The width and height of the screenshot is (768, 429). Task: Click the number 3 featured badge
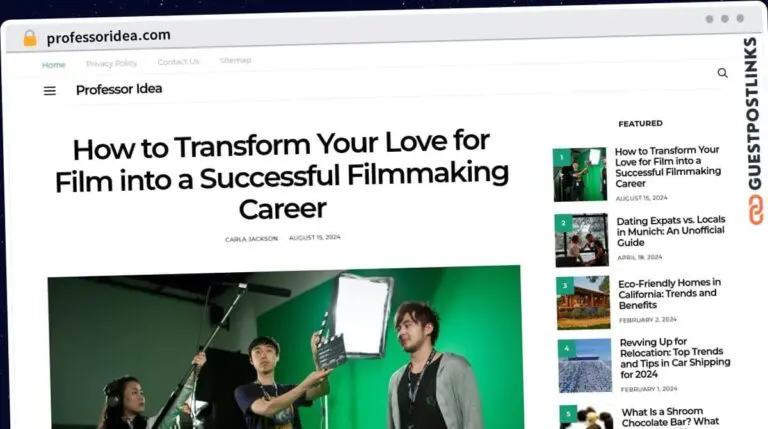point(565,286)
